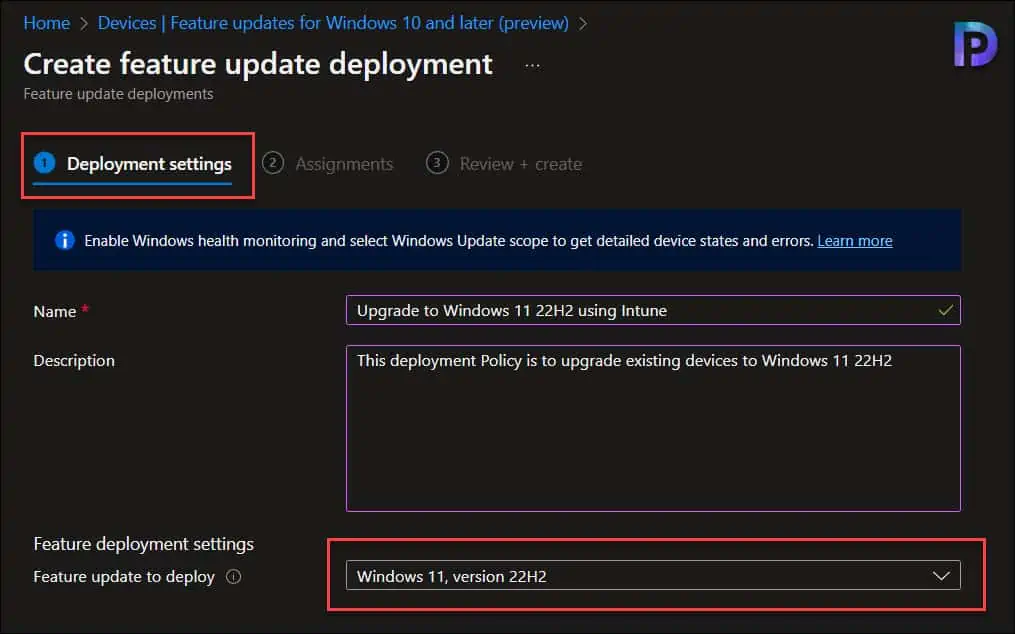Viewport: 1015px width, 634px height.
Task: Open the Feature update to deploy dropdown
Action: coord(653,576)
